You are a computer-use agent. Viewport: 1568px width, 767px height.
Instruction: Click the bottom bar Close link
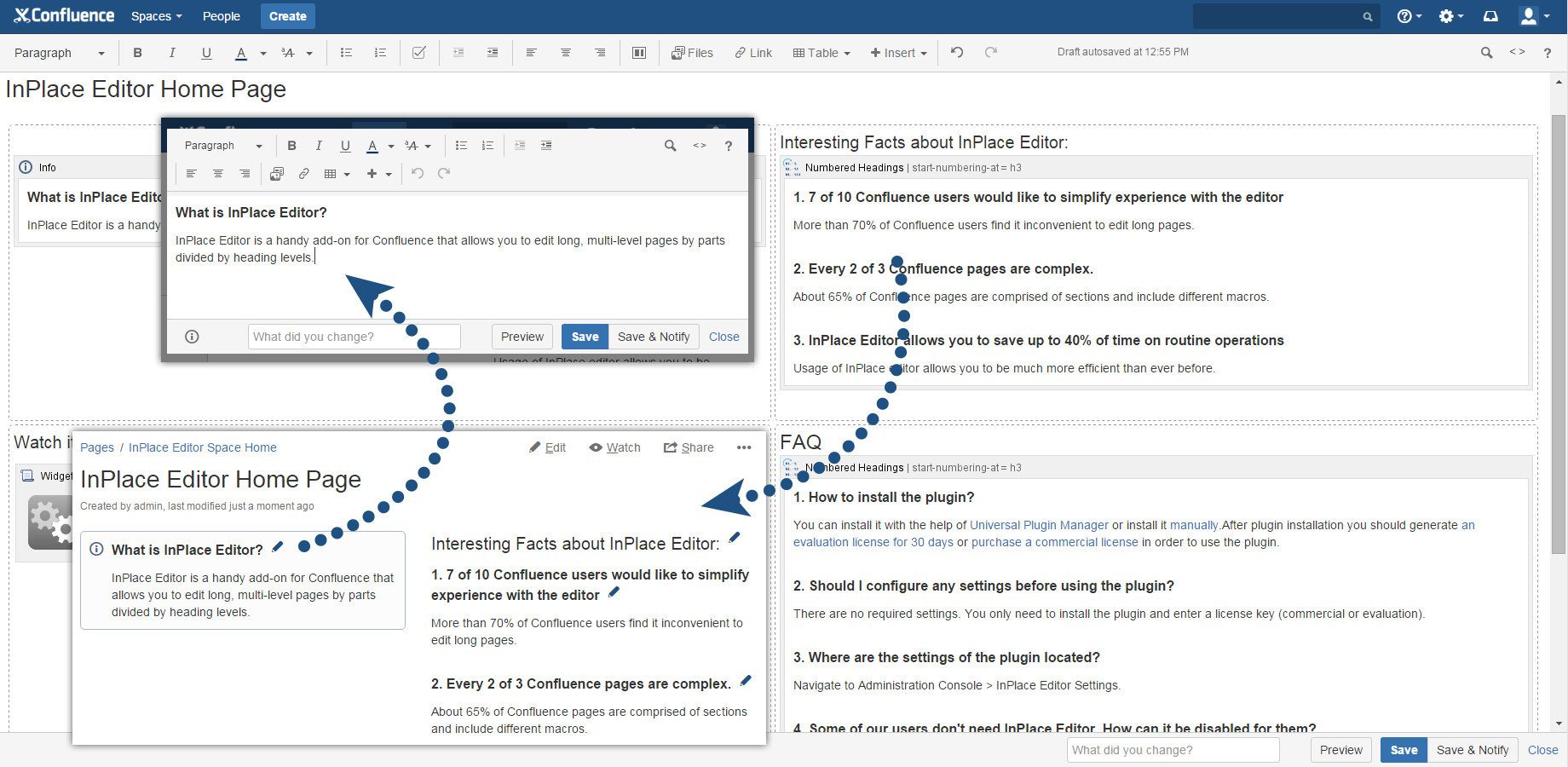pos(1542,750)
